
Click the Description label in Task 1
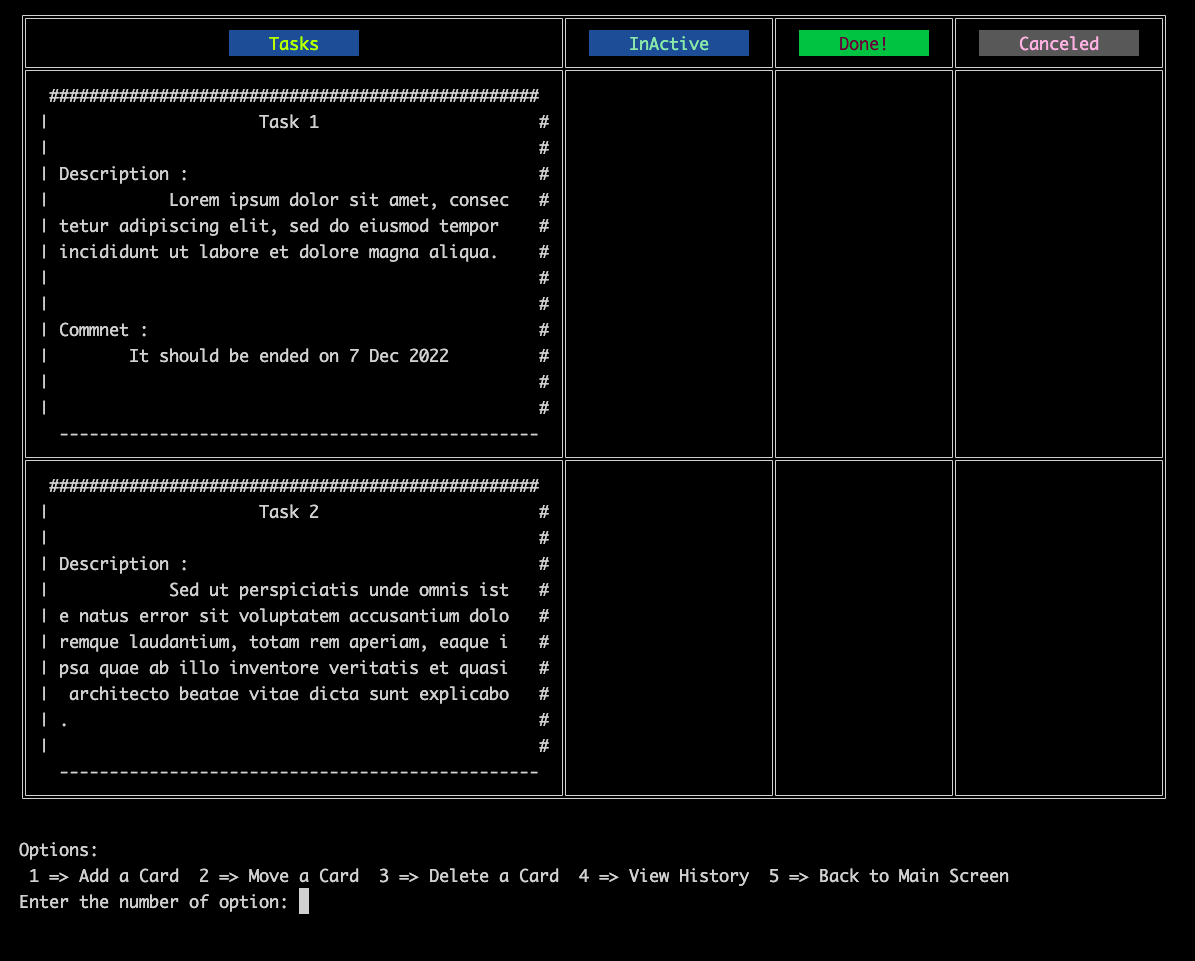(x=123, y=175)
